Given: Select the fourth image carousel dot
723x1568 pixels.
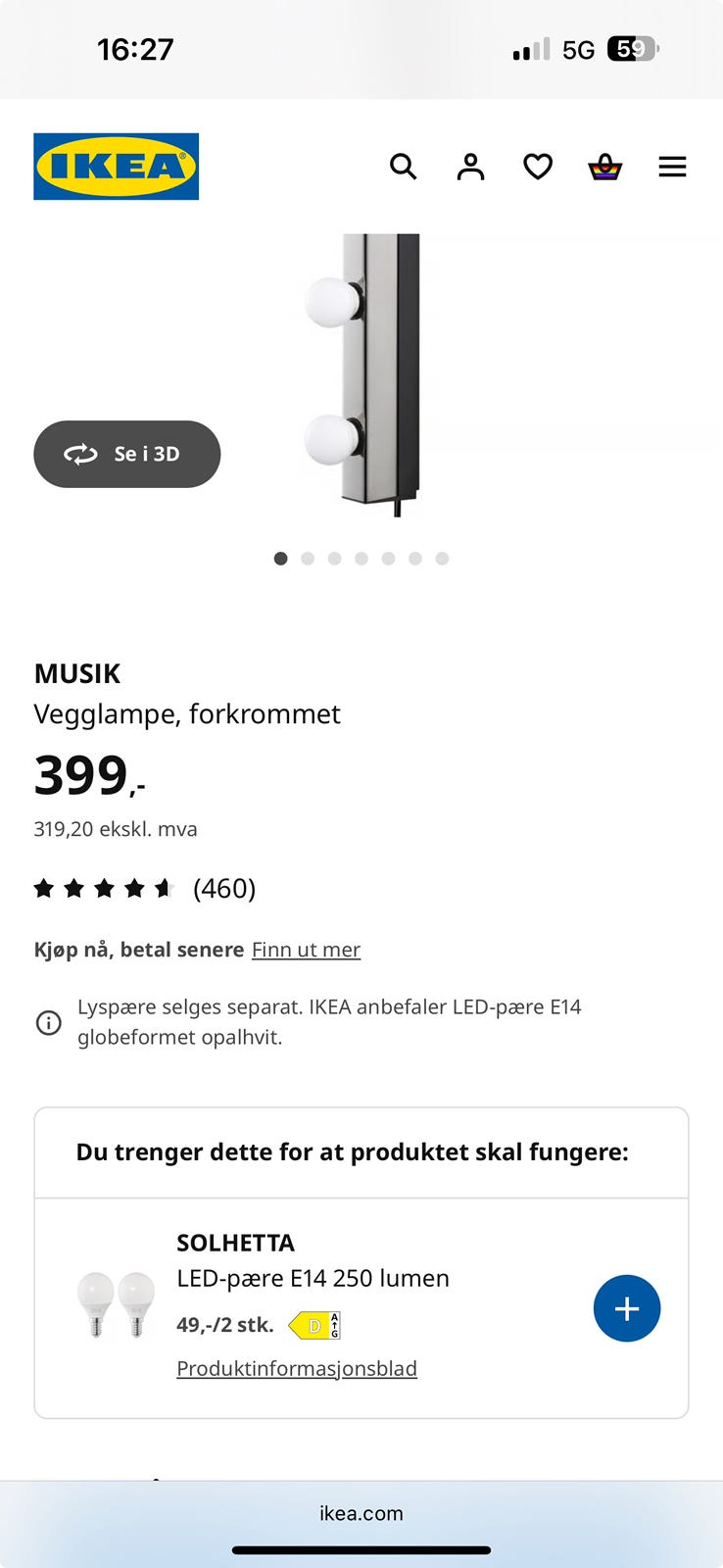Looking at the screenshot, I should click(361, 559).
